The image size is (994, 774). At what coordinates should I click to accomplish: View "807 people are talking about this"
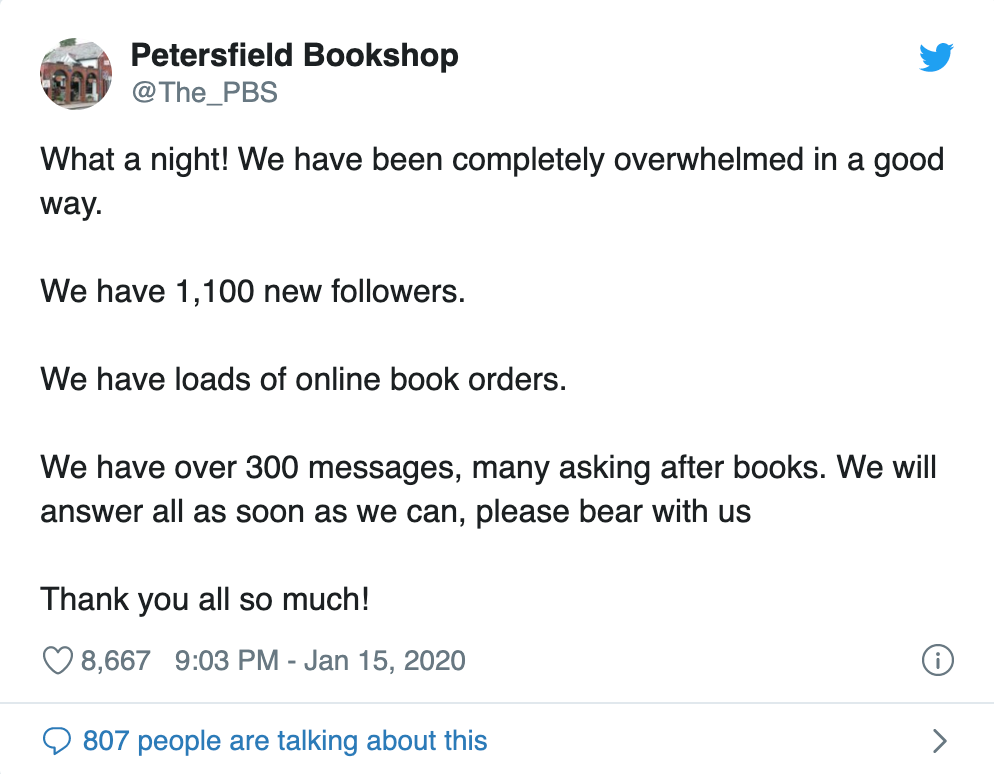(x=285, y=741)
